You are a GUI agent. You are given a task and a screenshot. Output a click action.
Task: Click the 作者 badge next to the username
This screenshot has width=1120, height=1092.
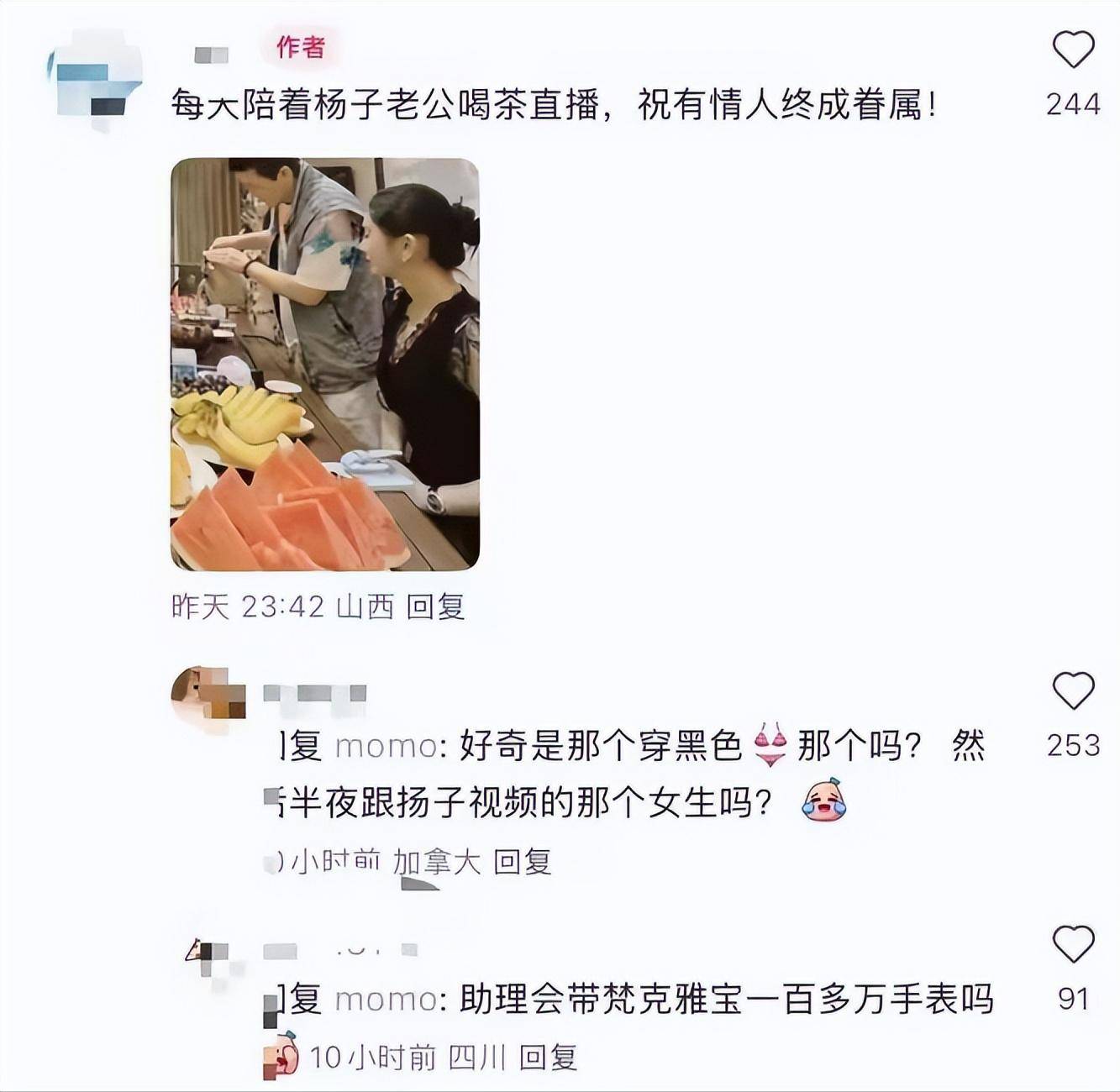(301, 47)
